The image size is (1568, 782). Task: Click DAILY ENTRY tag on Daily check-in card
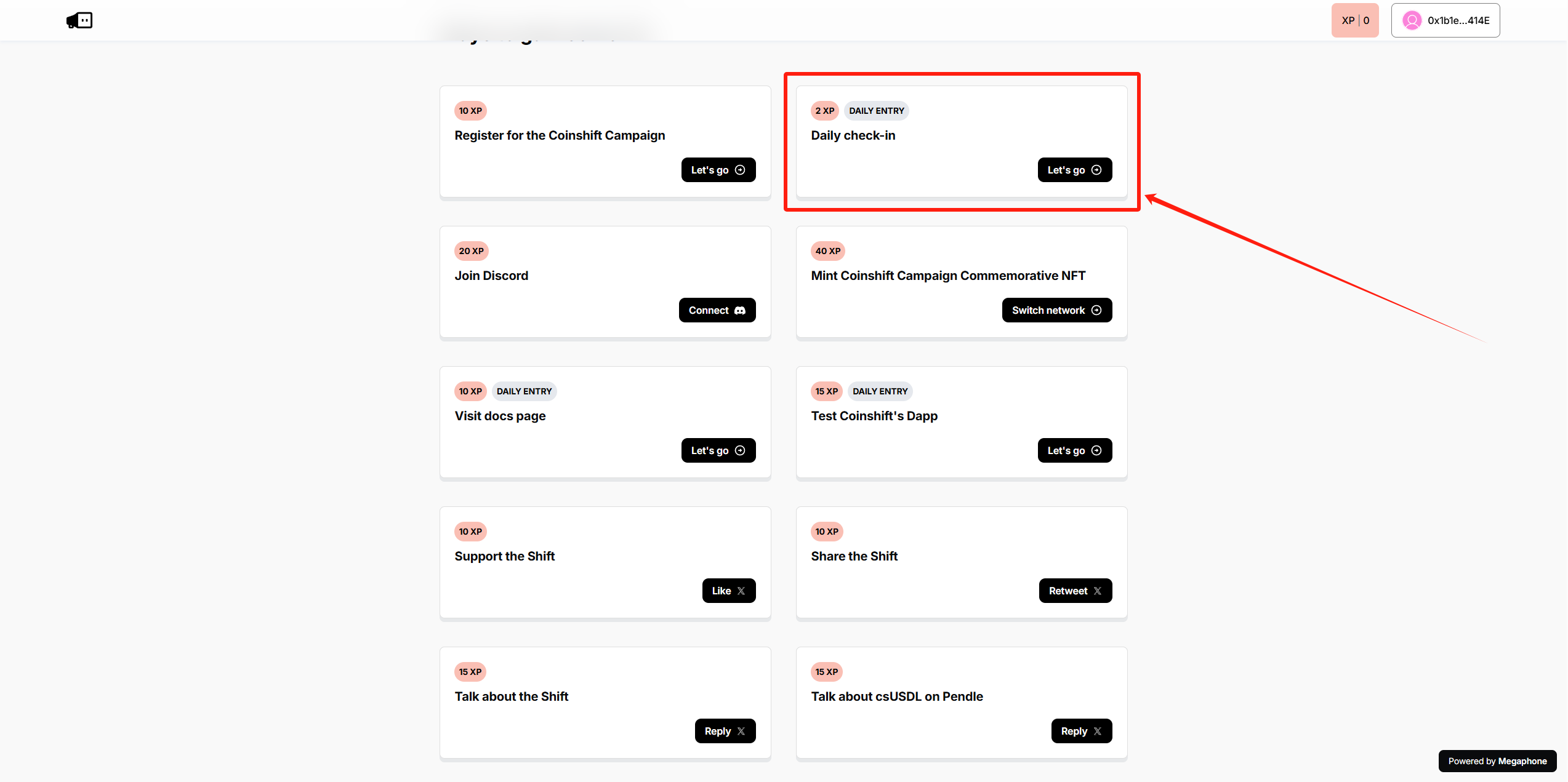(877, 111)
